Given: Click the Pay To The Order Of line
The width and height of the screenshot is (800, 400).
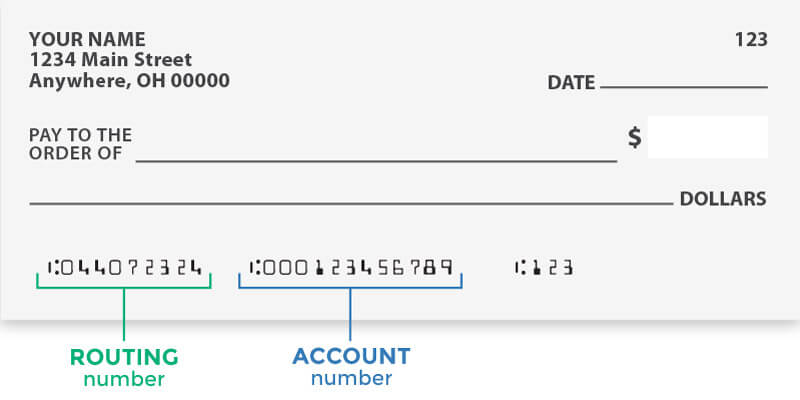Looking at the screenshot, I should click(377, 161).
